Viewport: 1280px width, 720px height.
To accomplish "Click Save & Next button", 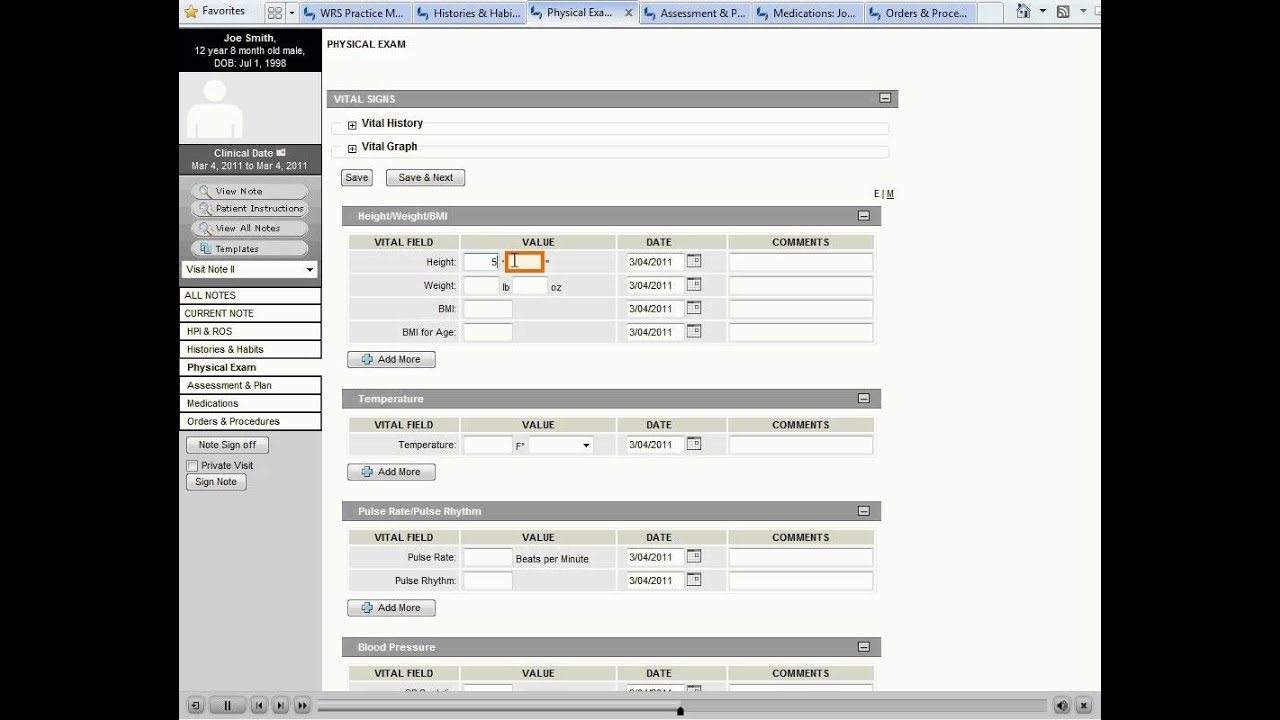I will [425, 177].
